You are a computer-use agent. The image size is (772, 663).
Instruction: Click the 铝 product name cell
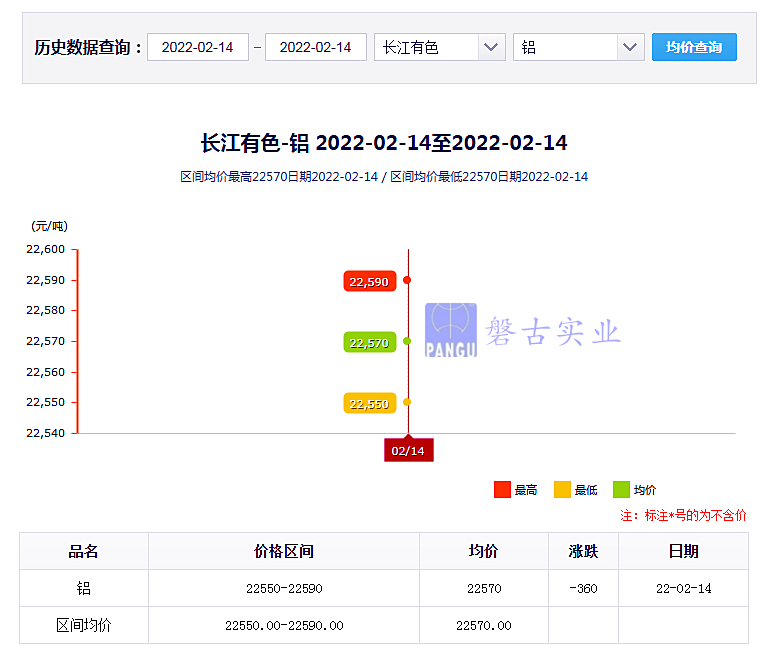coord(84,588)
